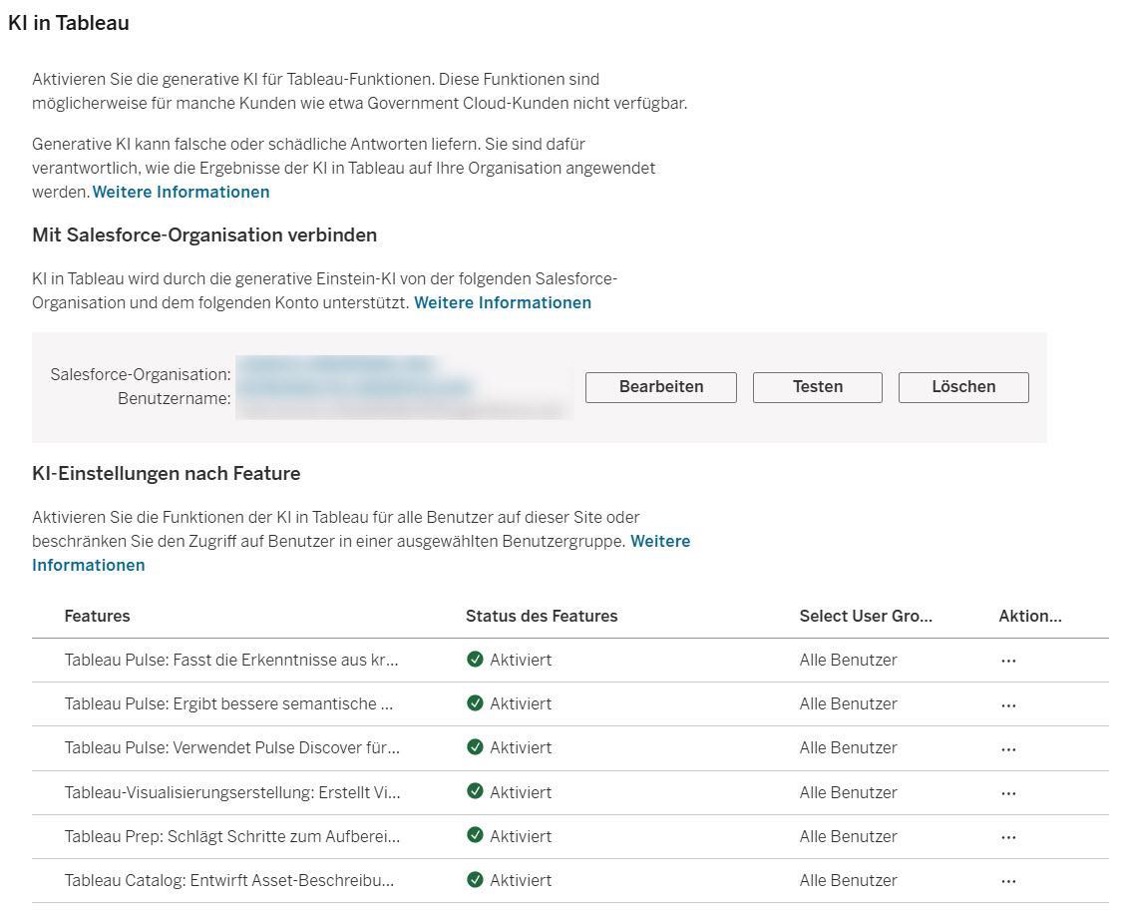Click the Bearbeiten button

click(660, 387)
